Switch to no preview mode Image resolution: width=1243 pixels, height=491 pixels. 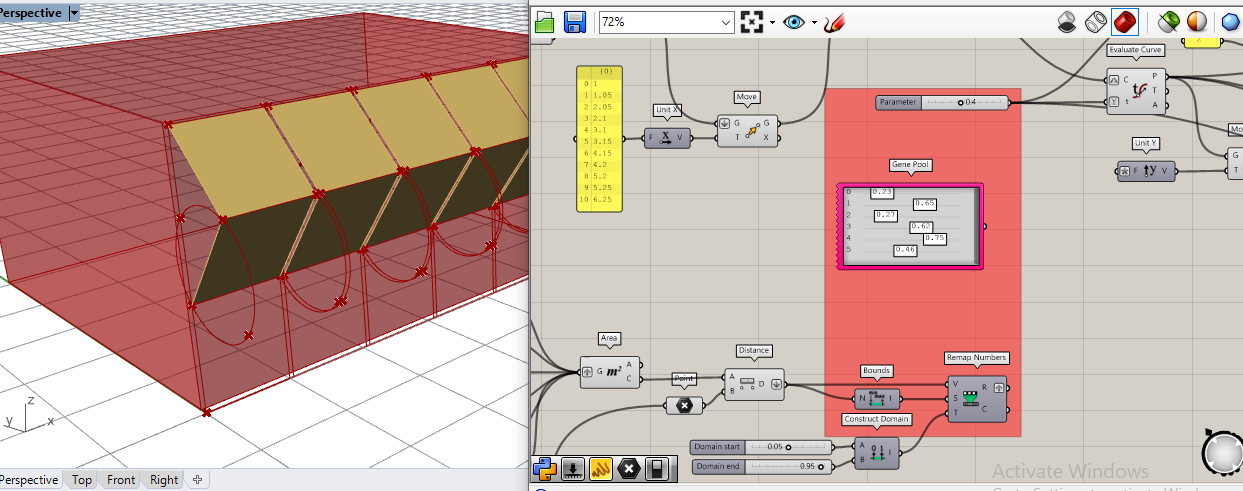pyautogui.click(x=1067, y=21)
